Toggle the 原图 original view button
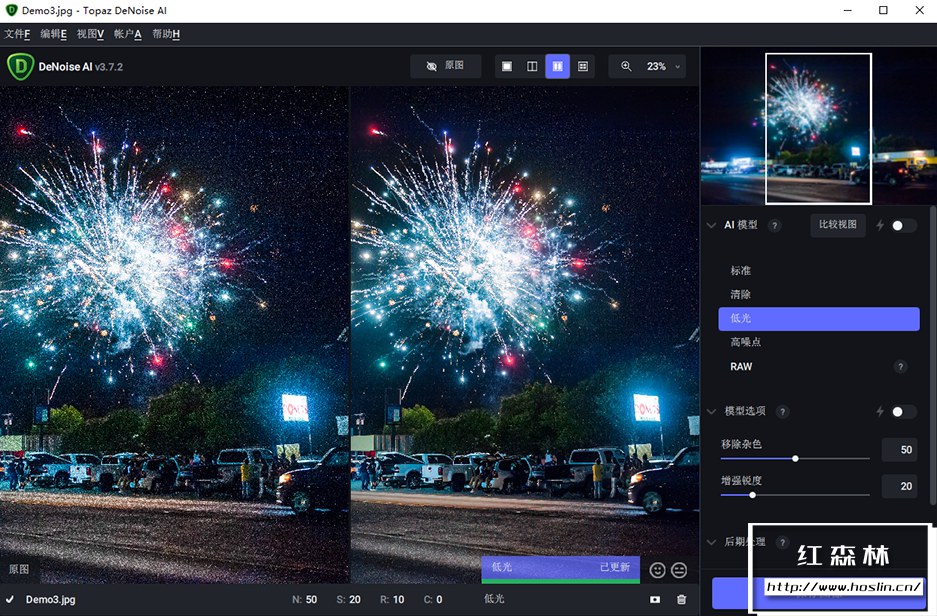This screenshot has height=616, width=937. [445, 66]
